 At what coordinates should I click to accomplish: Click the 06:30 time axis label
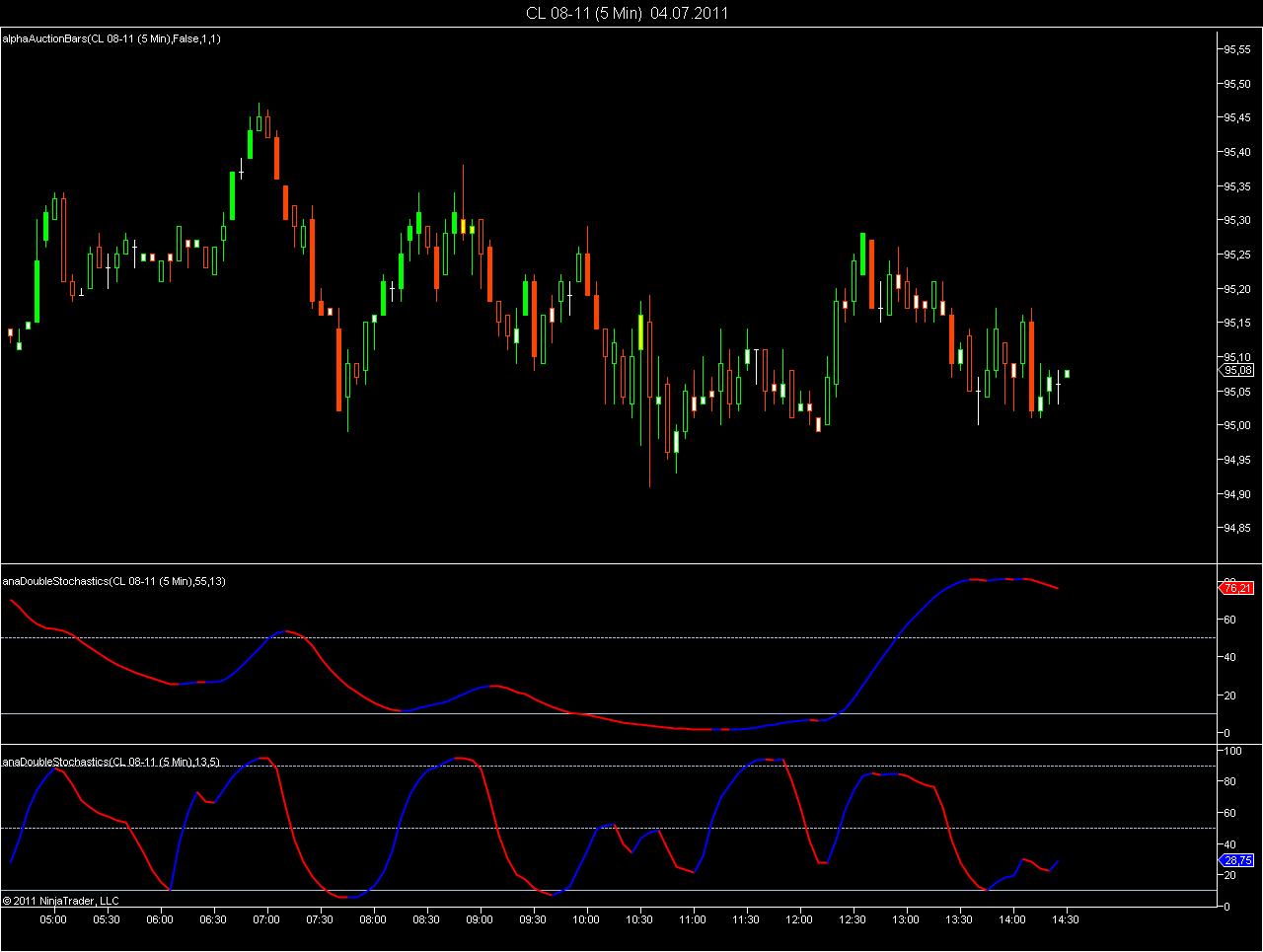tap(213, 919)
